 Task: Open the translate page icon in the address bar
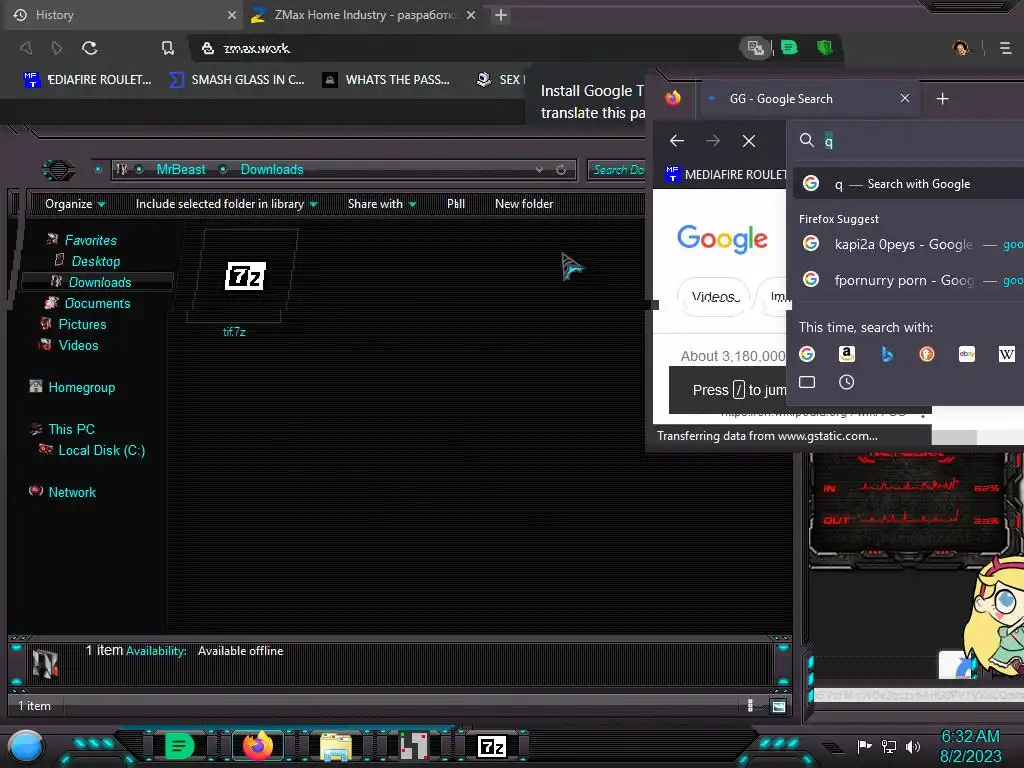tap(756, 48)
